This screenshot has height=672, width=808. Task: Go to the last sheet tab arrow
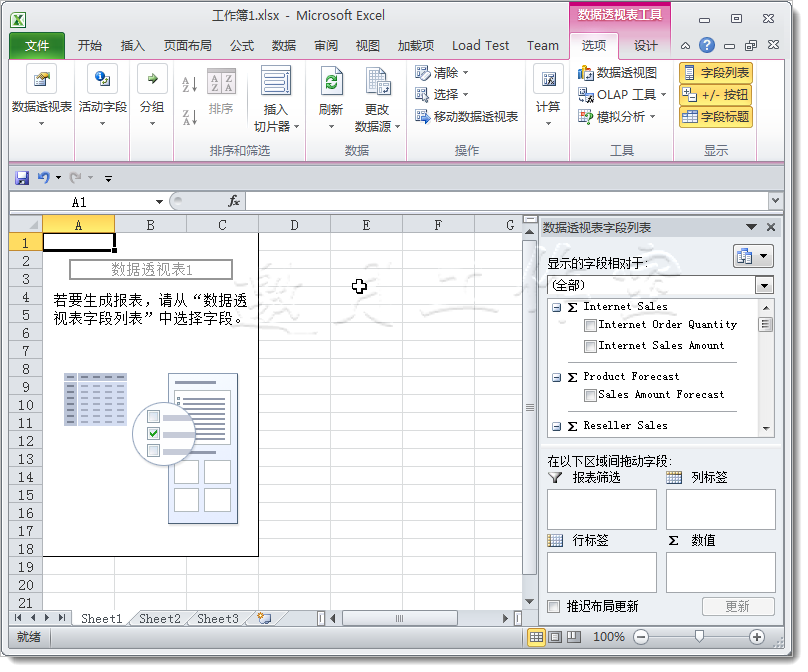(x=62, y=617)
